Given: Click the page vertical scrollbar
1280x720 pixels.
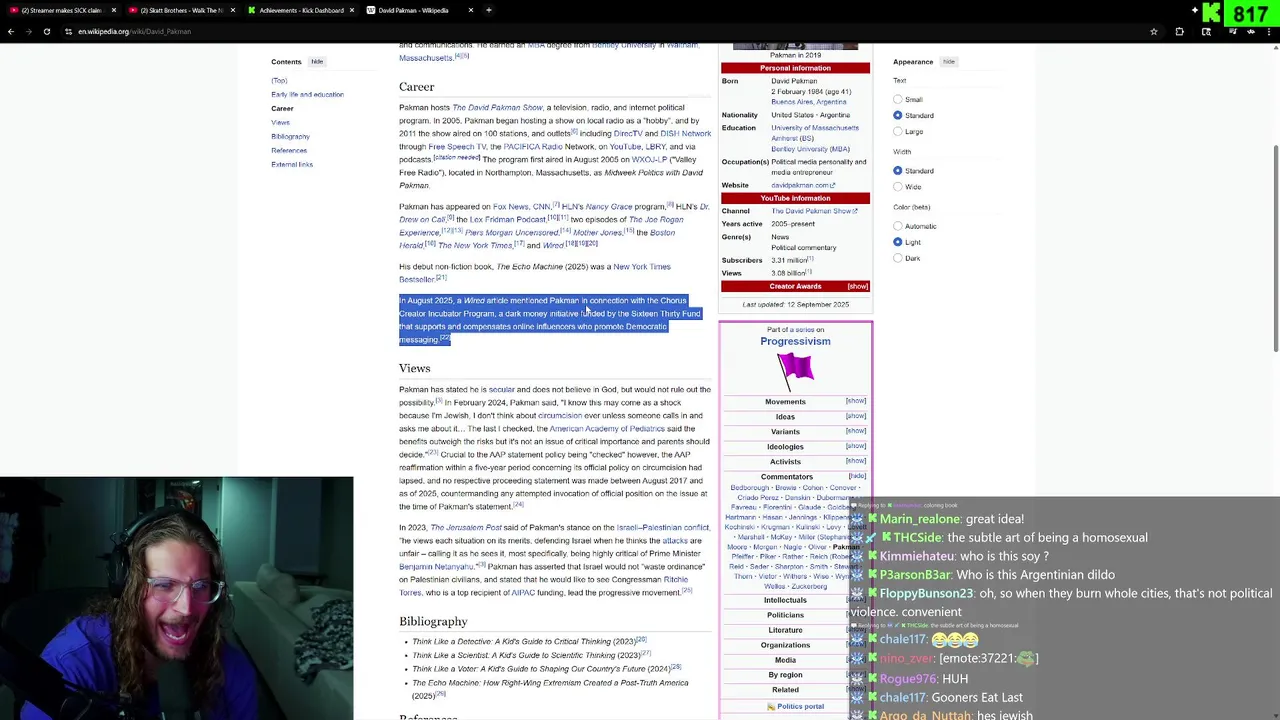Looking at the screenshot, I should point(1275,248).
